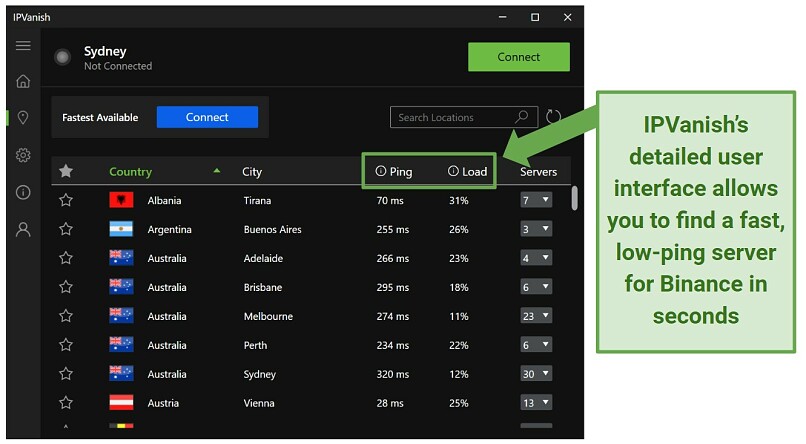The height and width of the screenshot is (444, 806).
Task: Open the Brisbane servers dropdown showing 6
Action: [536, 287]
